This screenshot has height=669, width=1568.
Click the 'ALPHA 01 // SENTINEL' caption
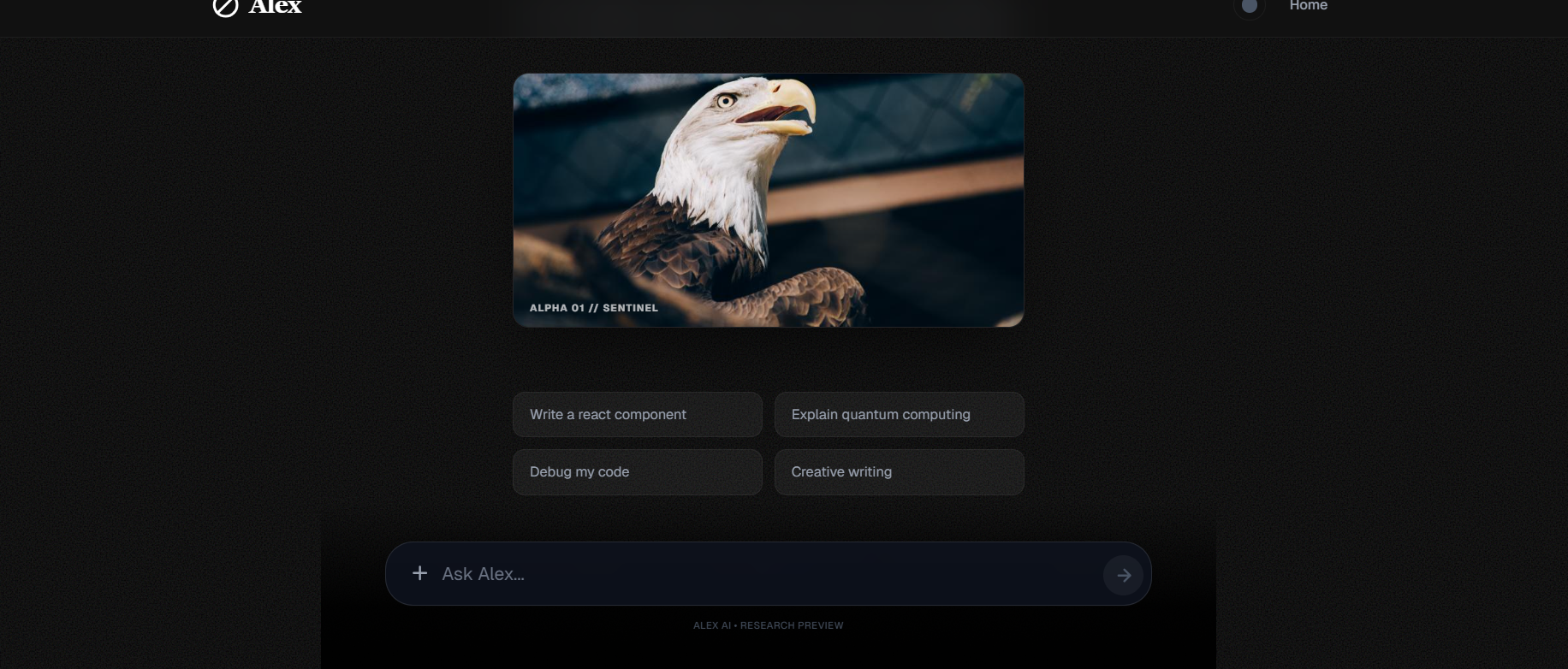tap(594, 308)
